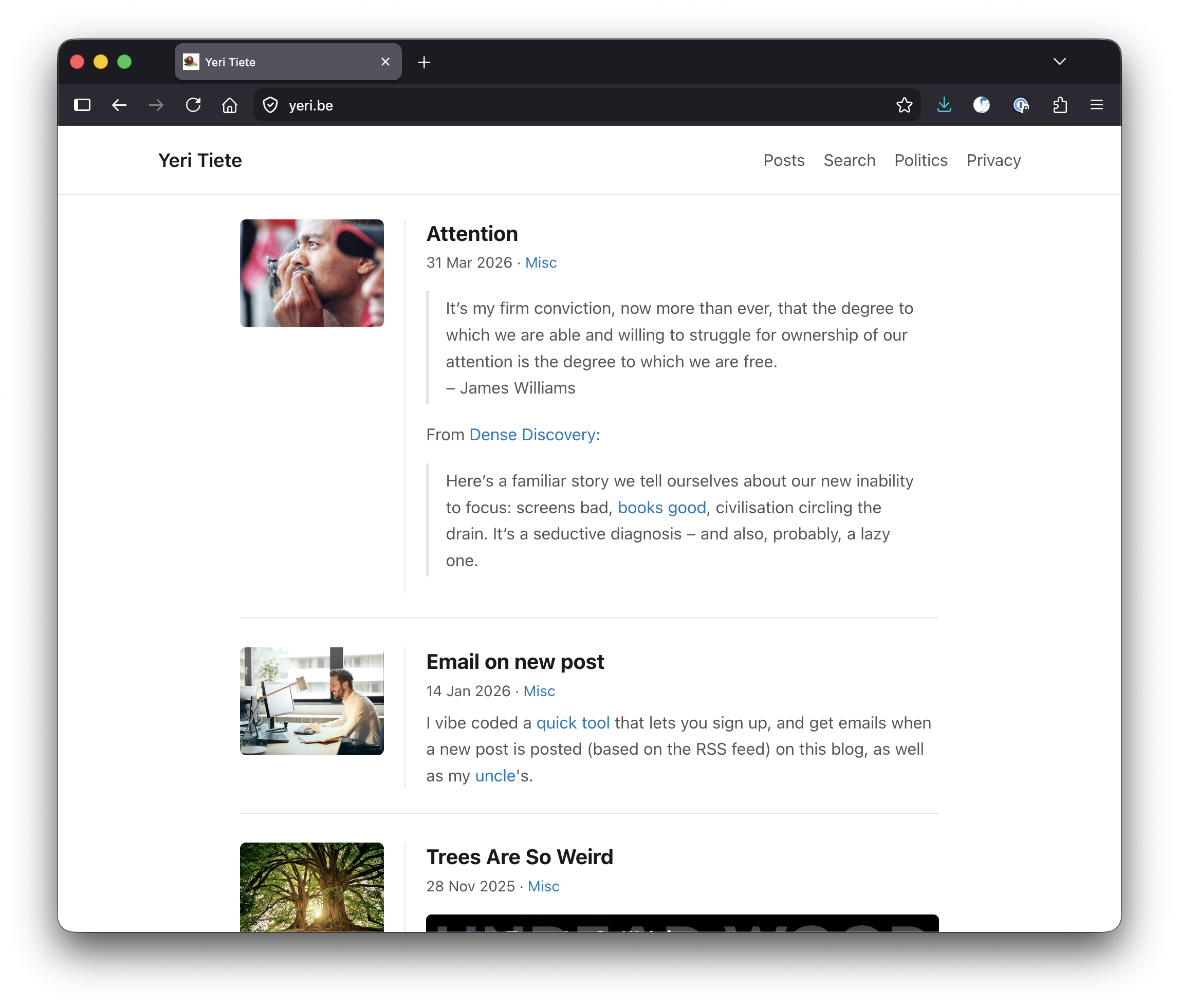The height and width of the screenshot is (1008, 1179).
Task: Open the Privacy navigation item
Action: click(993, 160)
